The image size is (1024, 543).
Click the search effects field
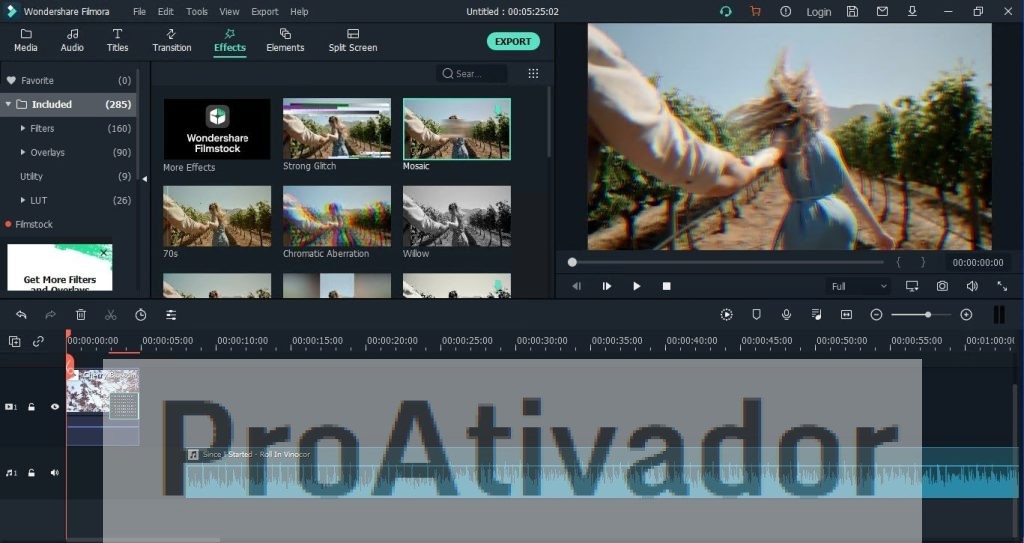click(471, 73)
